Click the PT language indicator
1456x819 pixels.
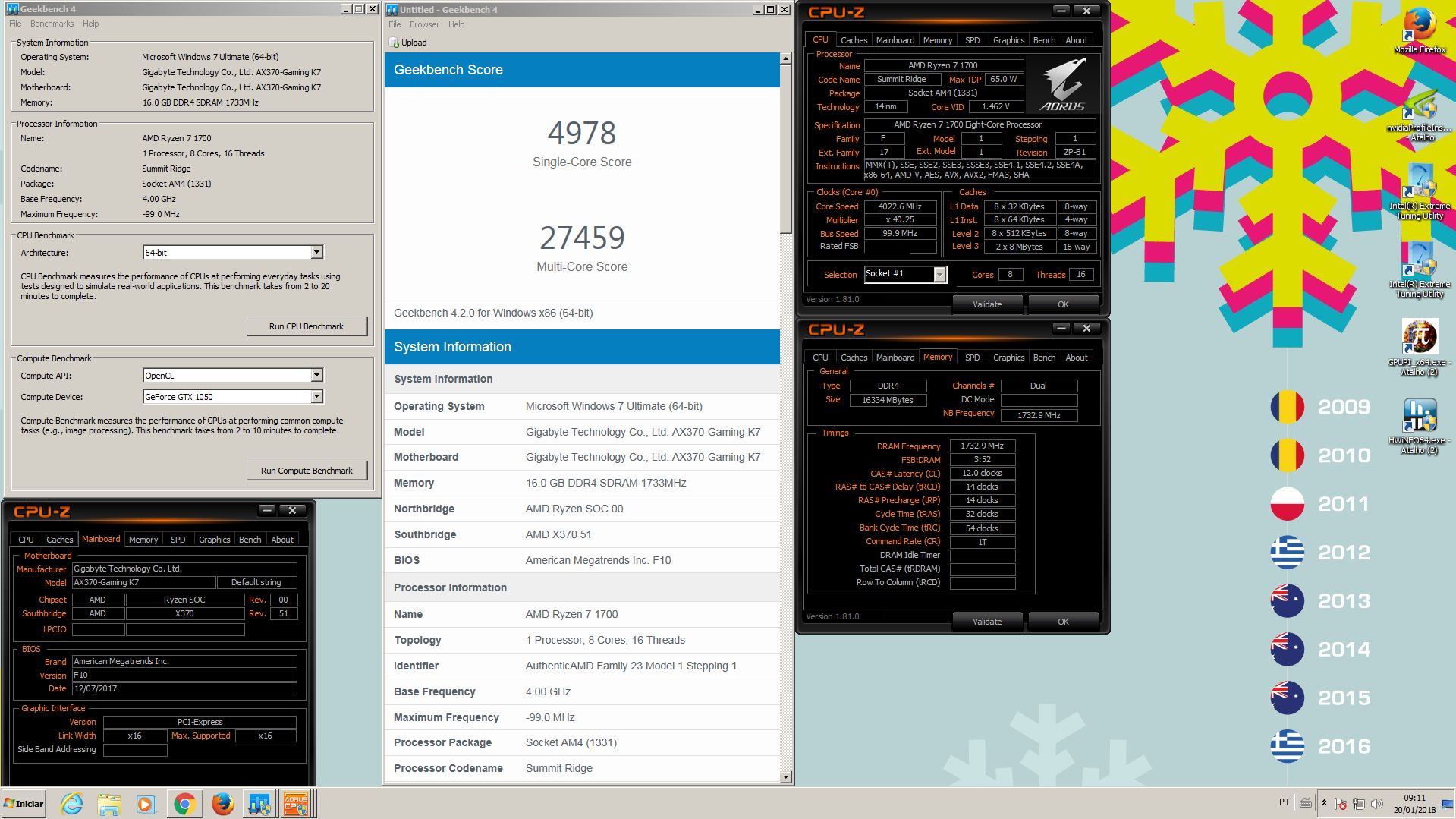pyautogui.click(x=1285, y=802)
